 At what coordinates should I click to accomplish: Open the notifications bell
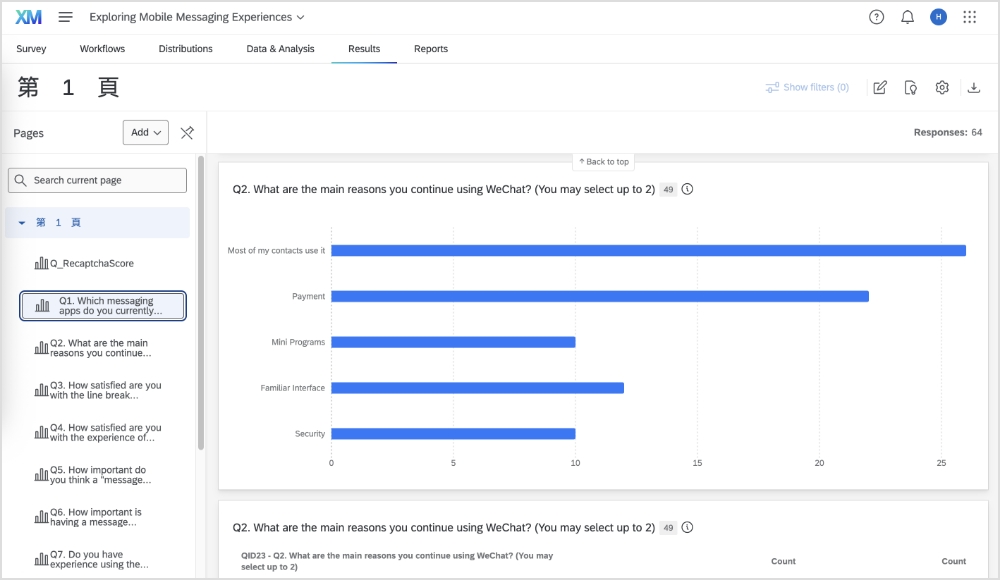[x=907, y=17]
